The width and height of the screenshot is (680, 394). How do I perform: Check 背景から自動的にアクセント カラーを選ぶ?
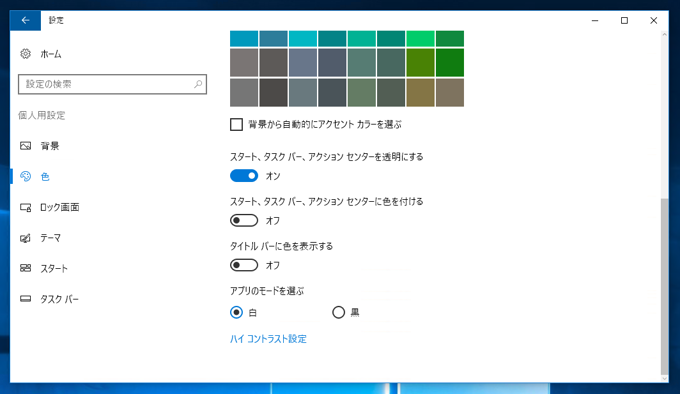pyautogui.click(x=236, y=124)
